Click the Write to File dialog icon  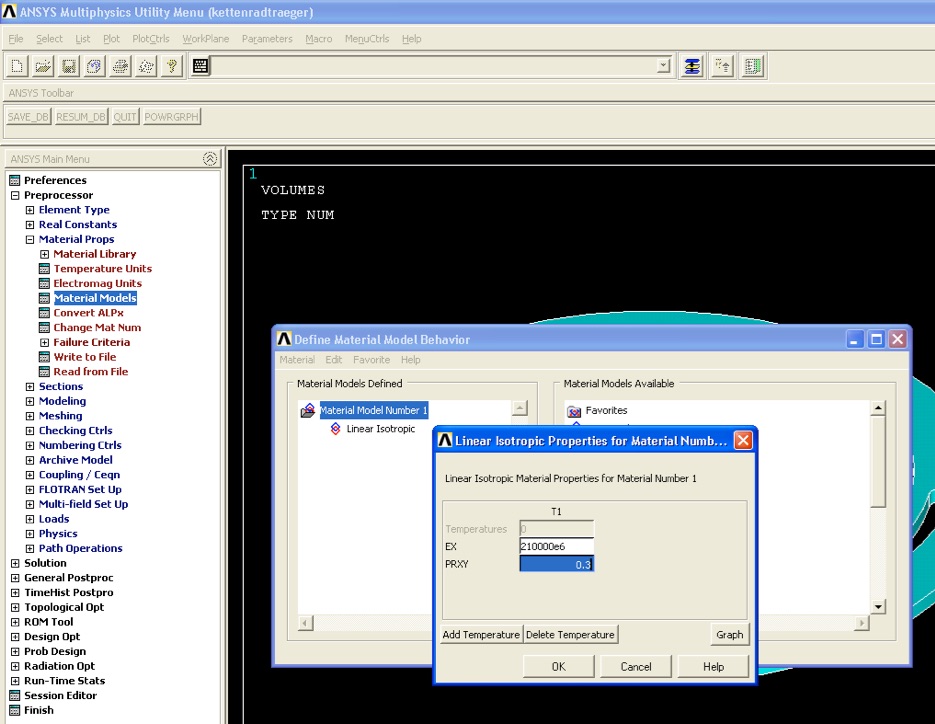(x=44, y=357)
